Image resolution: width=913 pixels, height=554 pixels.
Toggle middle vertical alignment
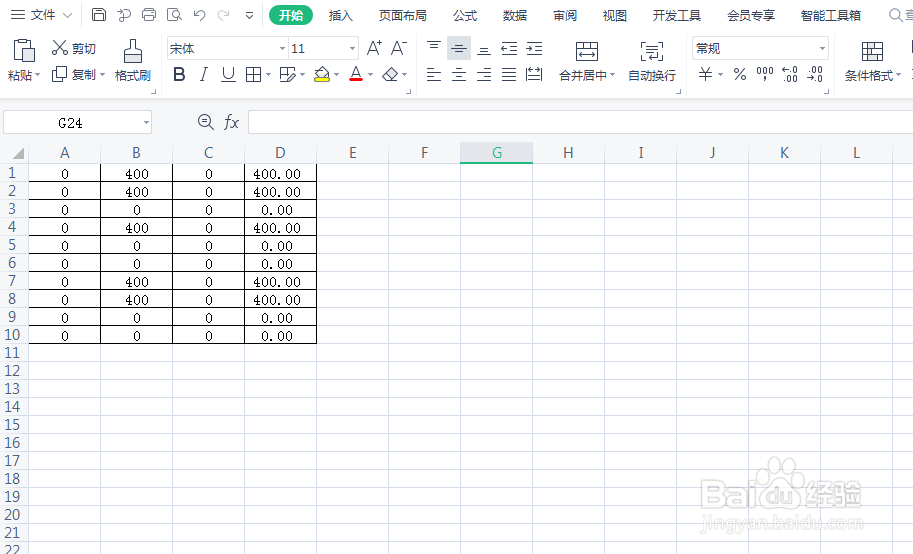tap(459, 48)
